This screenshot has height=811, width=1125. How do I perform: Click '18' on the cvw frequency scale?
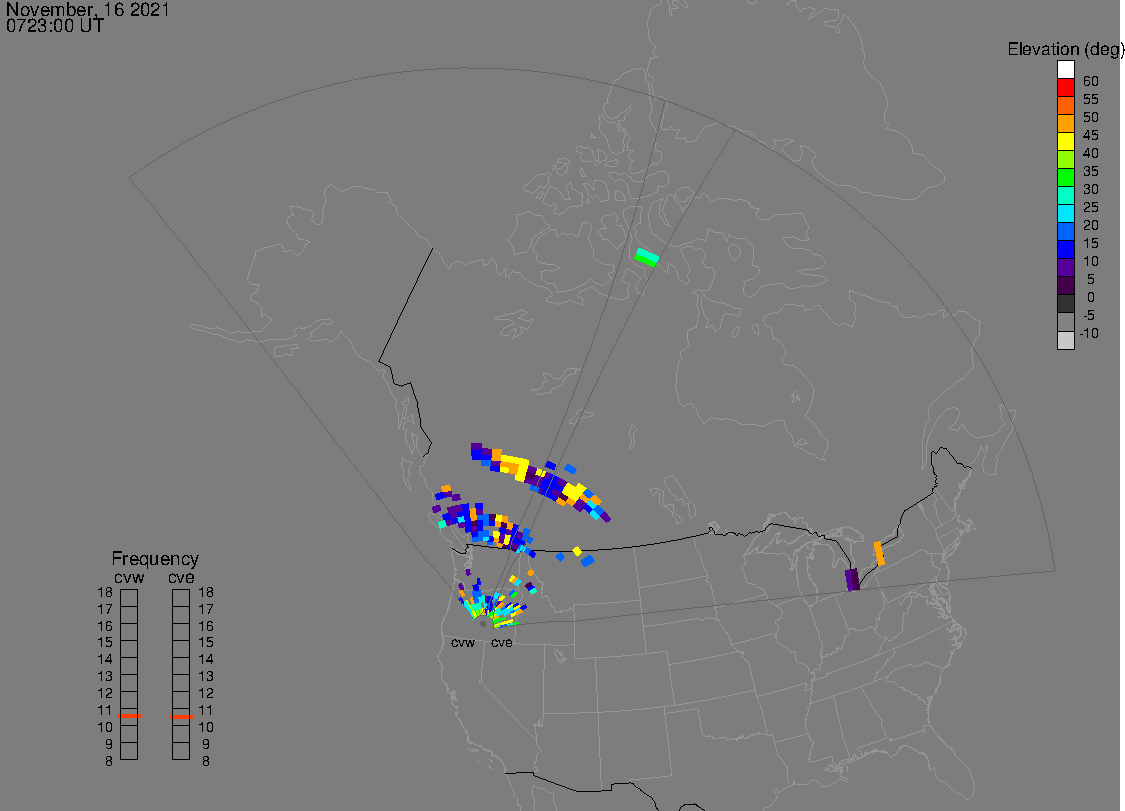(x=105, y=592)
